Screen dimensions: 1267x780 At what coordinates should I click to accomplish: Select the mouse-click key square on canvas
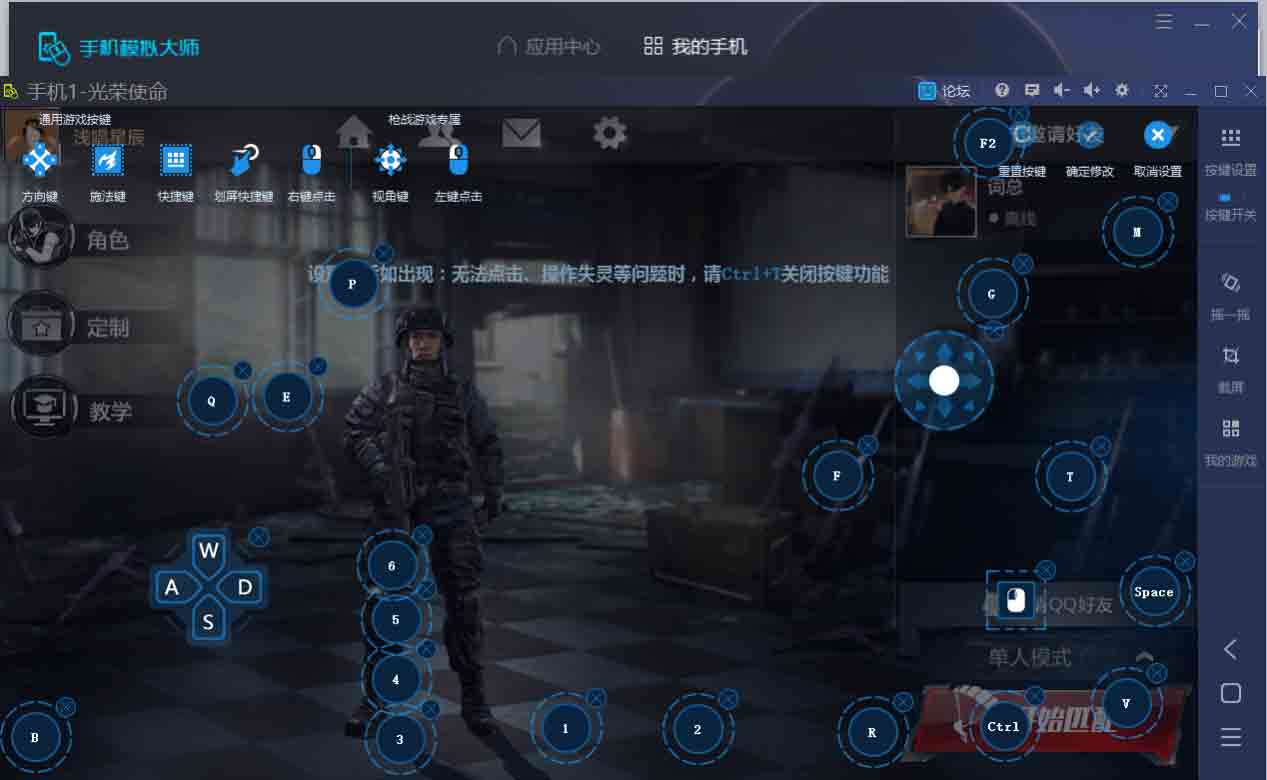tap(1016, 600)
